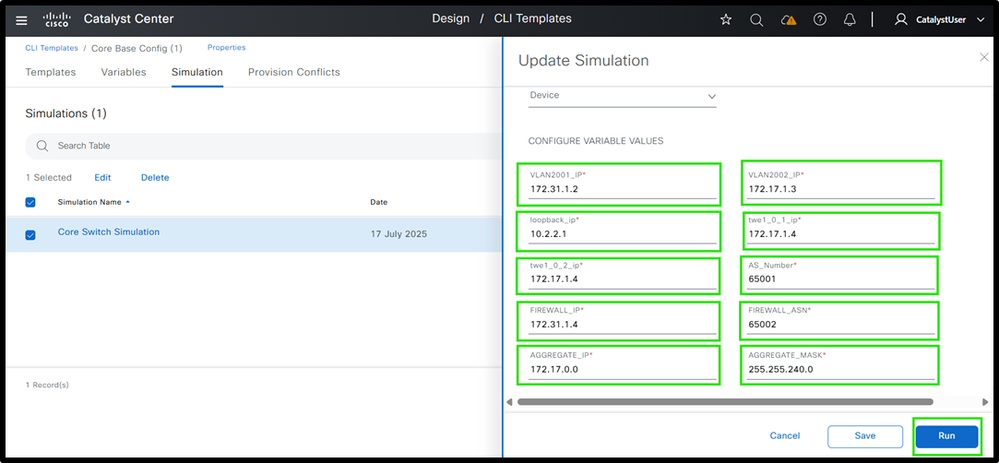Sort by Simulation Name arrow
The height and width of the screenshot is (463, 999).
[127, 203]
